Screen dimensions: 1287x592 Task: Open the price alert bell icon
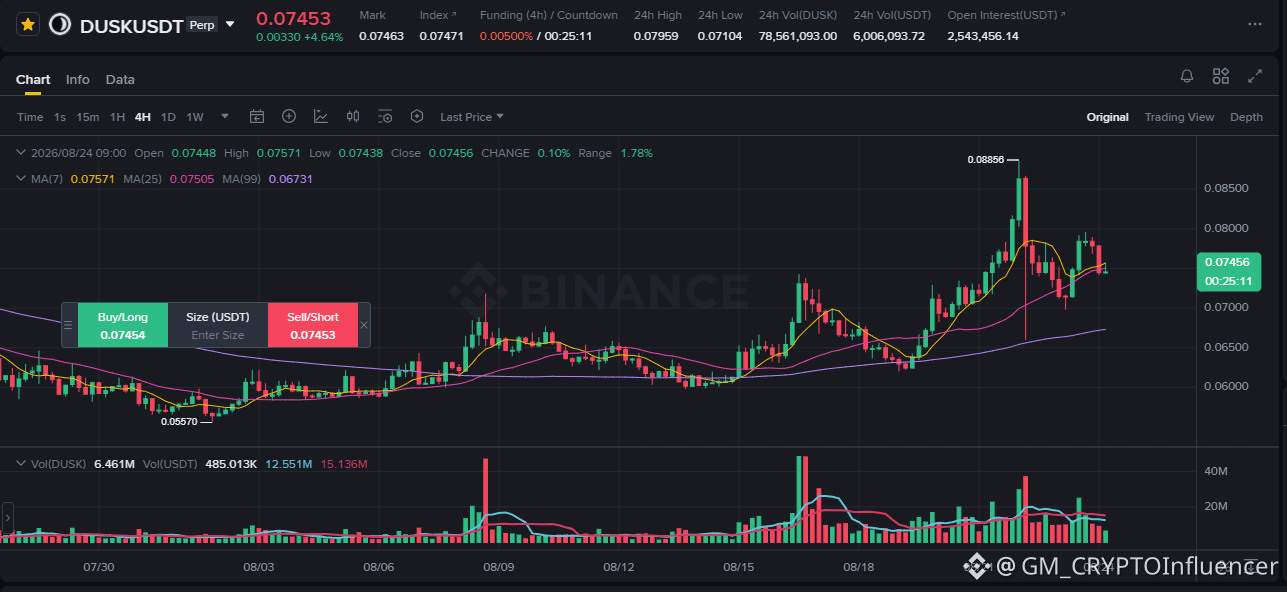pyautogui.click(x=1187, y=76)
